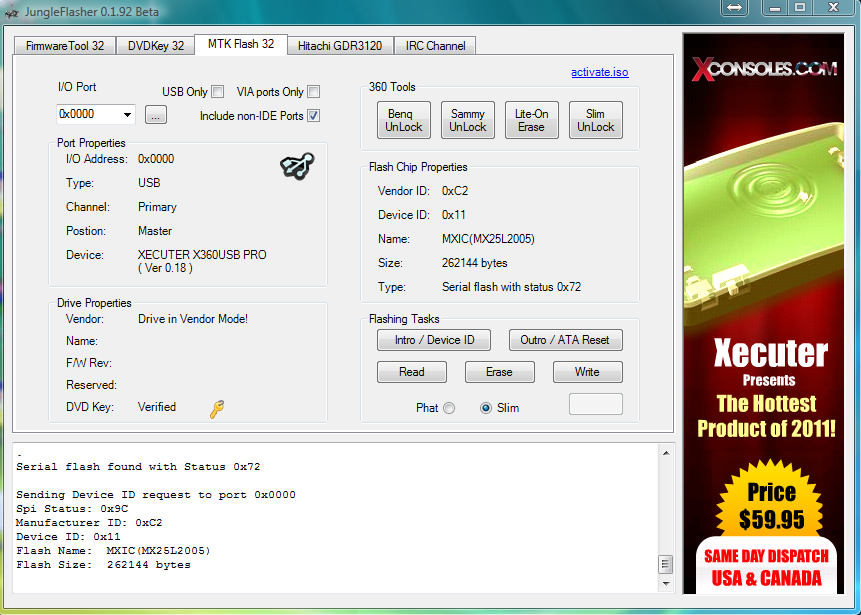
Task: Click the USB connection icon in Port Properties
Action: click(x=297, y=166)
